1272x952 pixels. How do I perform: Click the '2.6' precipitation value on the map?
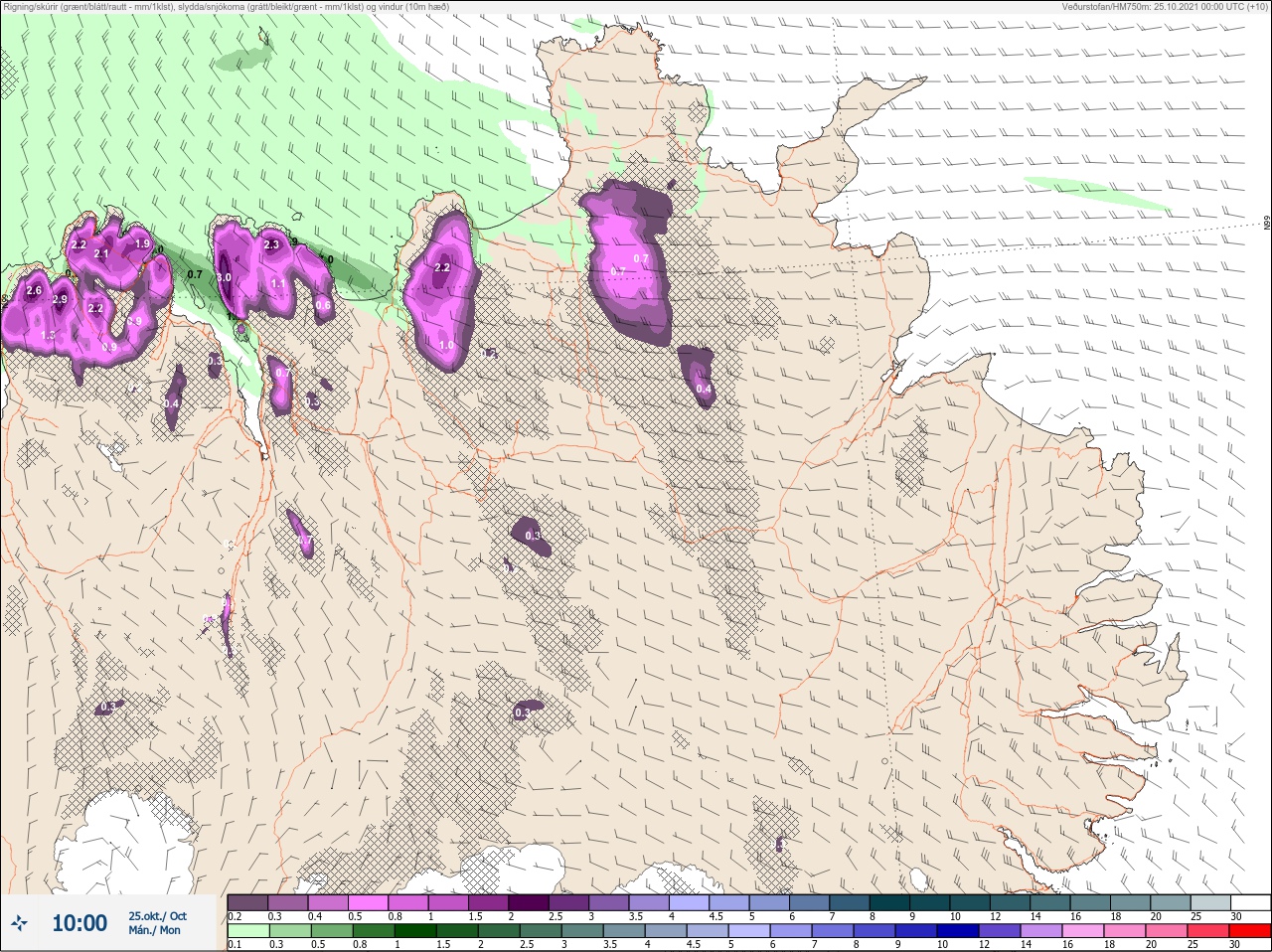tap(34, 290)
